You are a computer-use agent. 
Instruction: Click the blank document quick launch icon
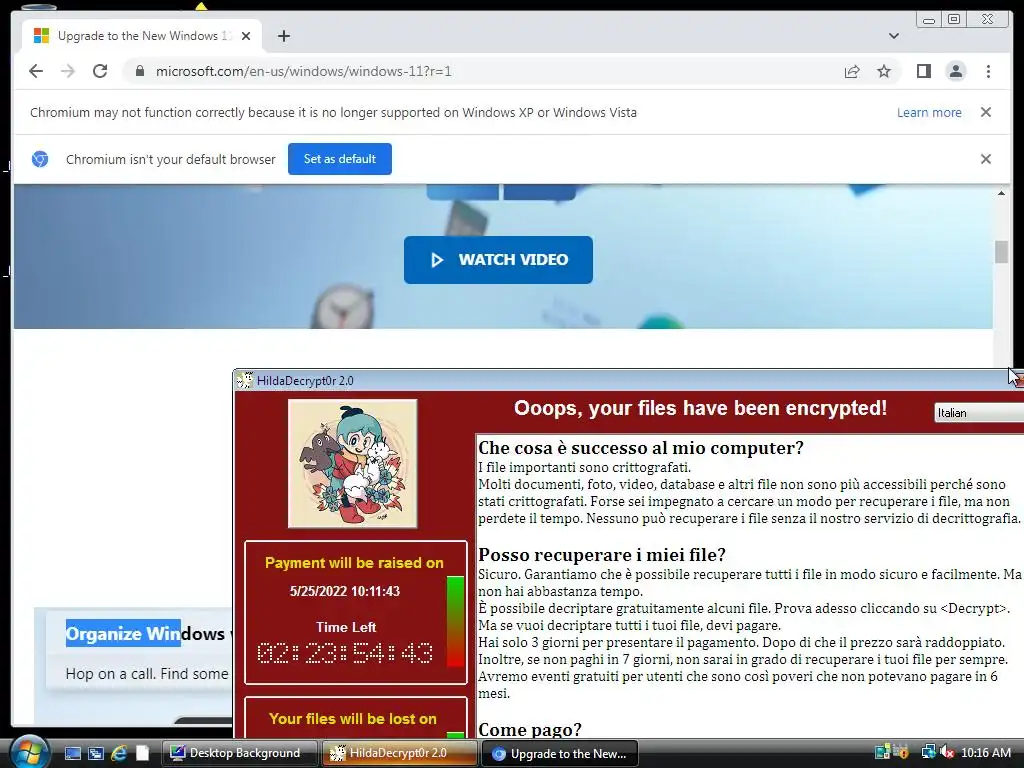coord(142,754)
